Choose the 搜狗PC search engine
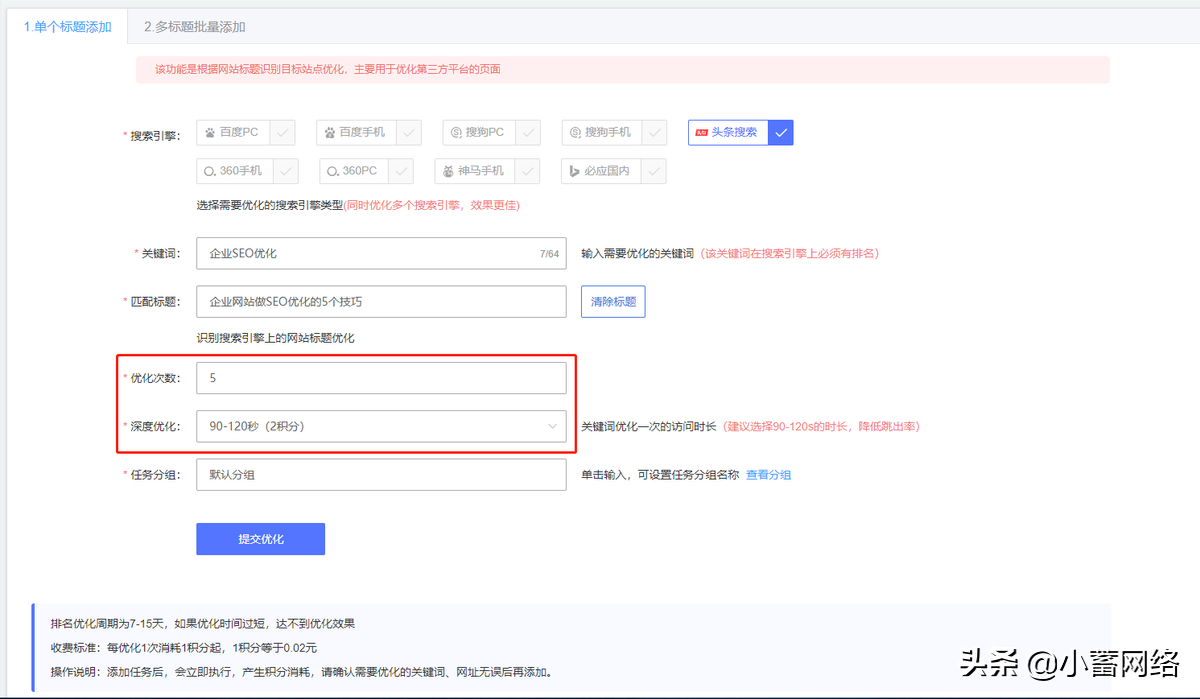This screenshot has height=699, width=1200. [480, 132]
